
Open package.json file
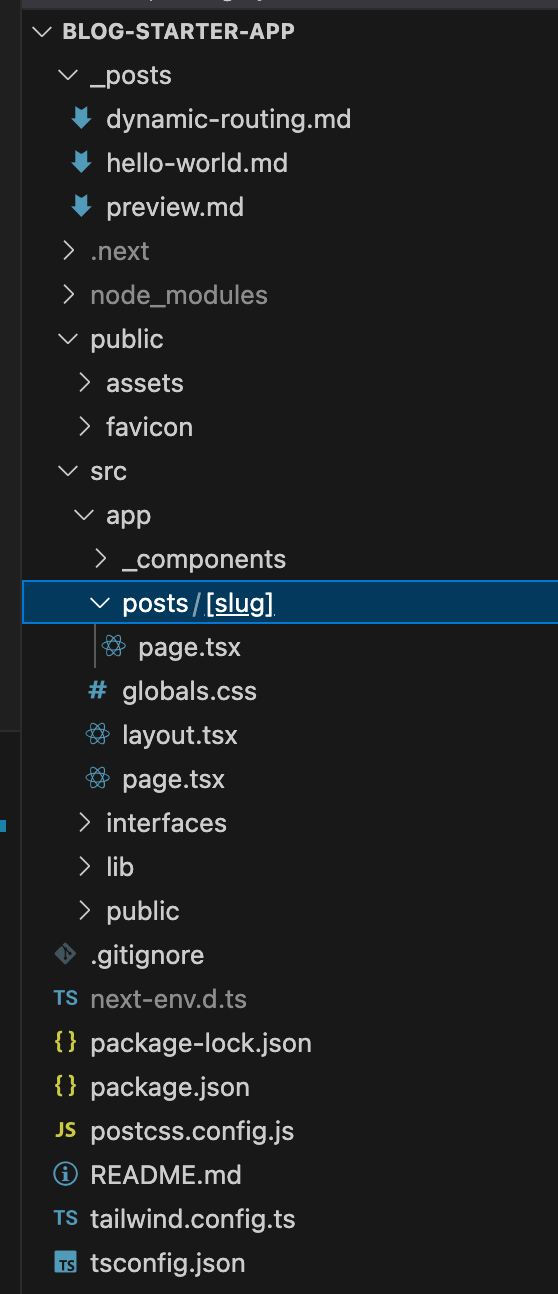click(x=170, y=1087)
